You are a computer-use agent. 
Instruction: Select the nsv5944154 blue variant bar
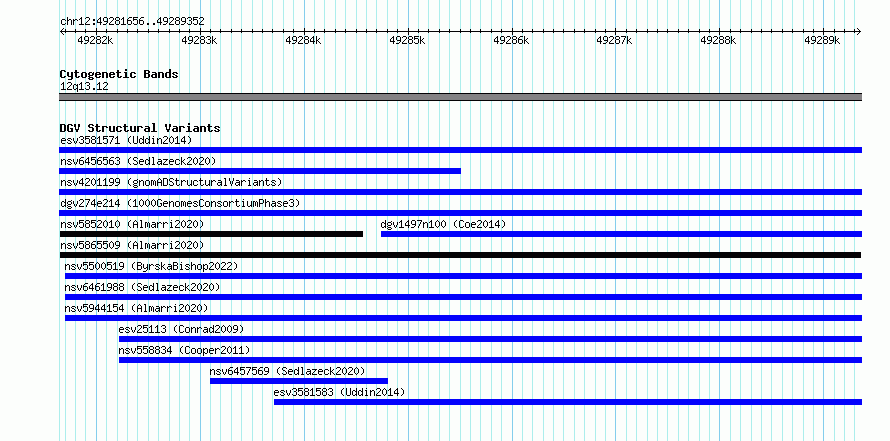pos(463,318)
